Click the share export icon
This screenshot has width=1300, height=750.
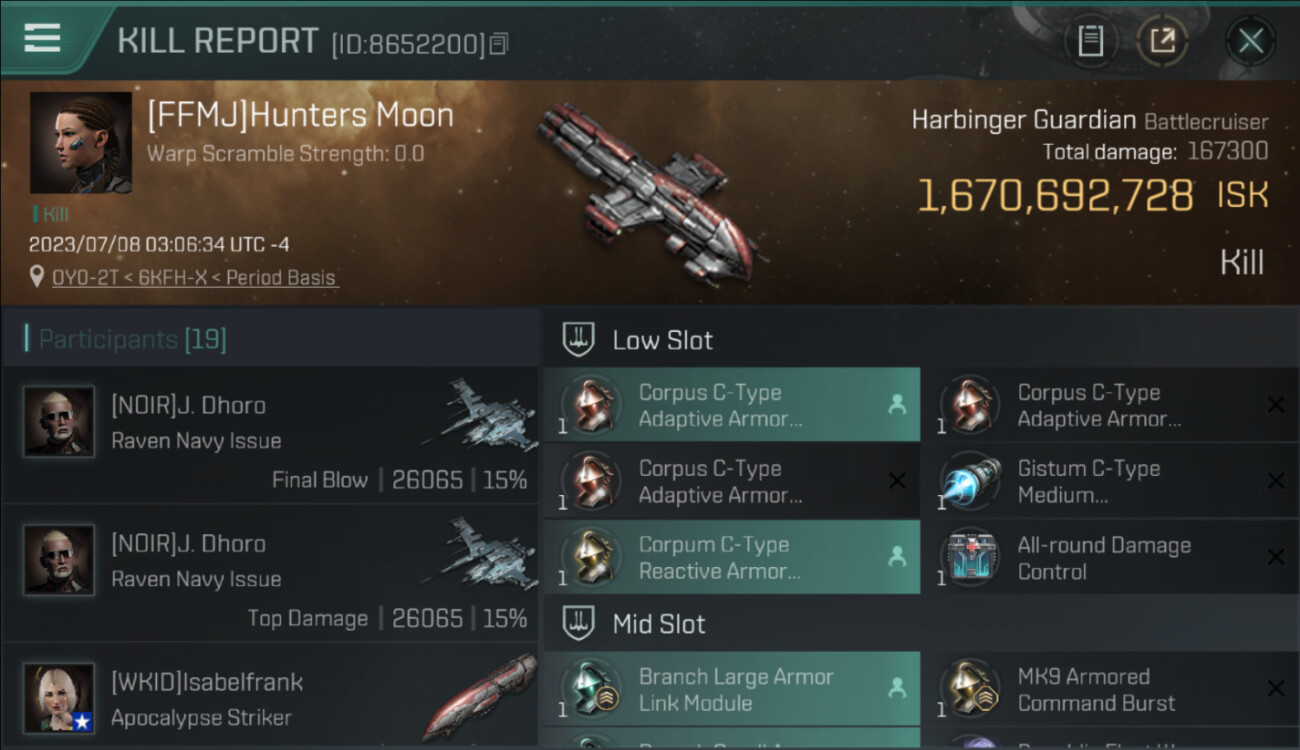click(x=1162, y=41)
